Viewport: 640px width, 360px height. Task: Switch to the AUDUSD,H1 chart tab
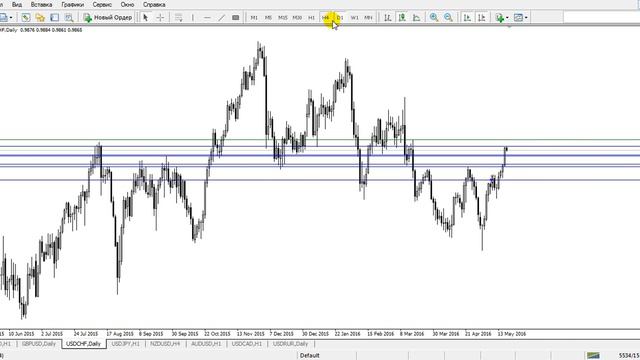206,344
